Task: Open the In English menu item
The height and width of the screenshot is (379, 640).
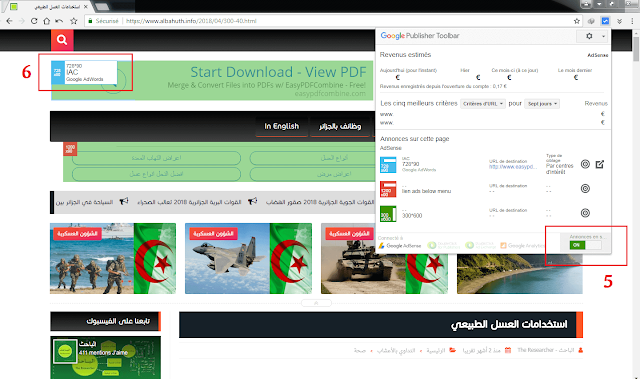Action: 282,126
